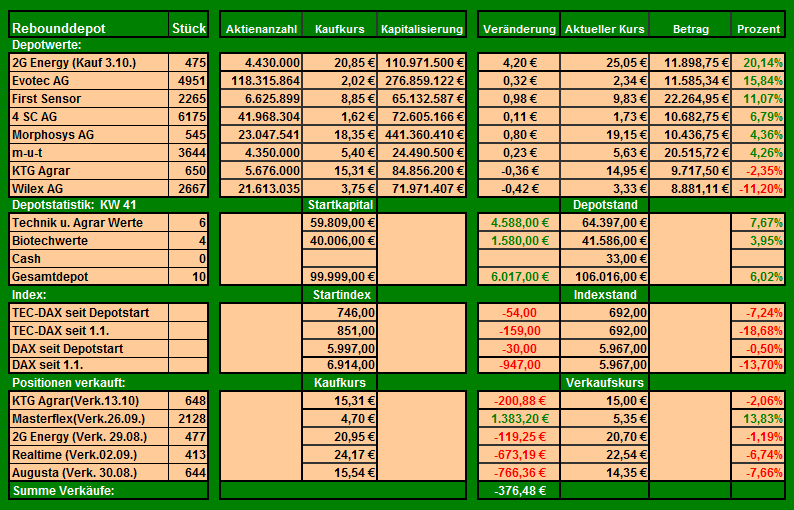
Task: Select the 13,83% percent cell
Action: click(x=758, y=419)
